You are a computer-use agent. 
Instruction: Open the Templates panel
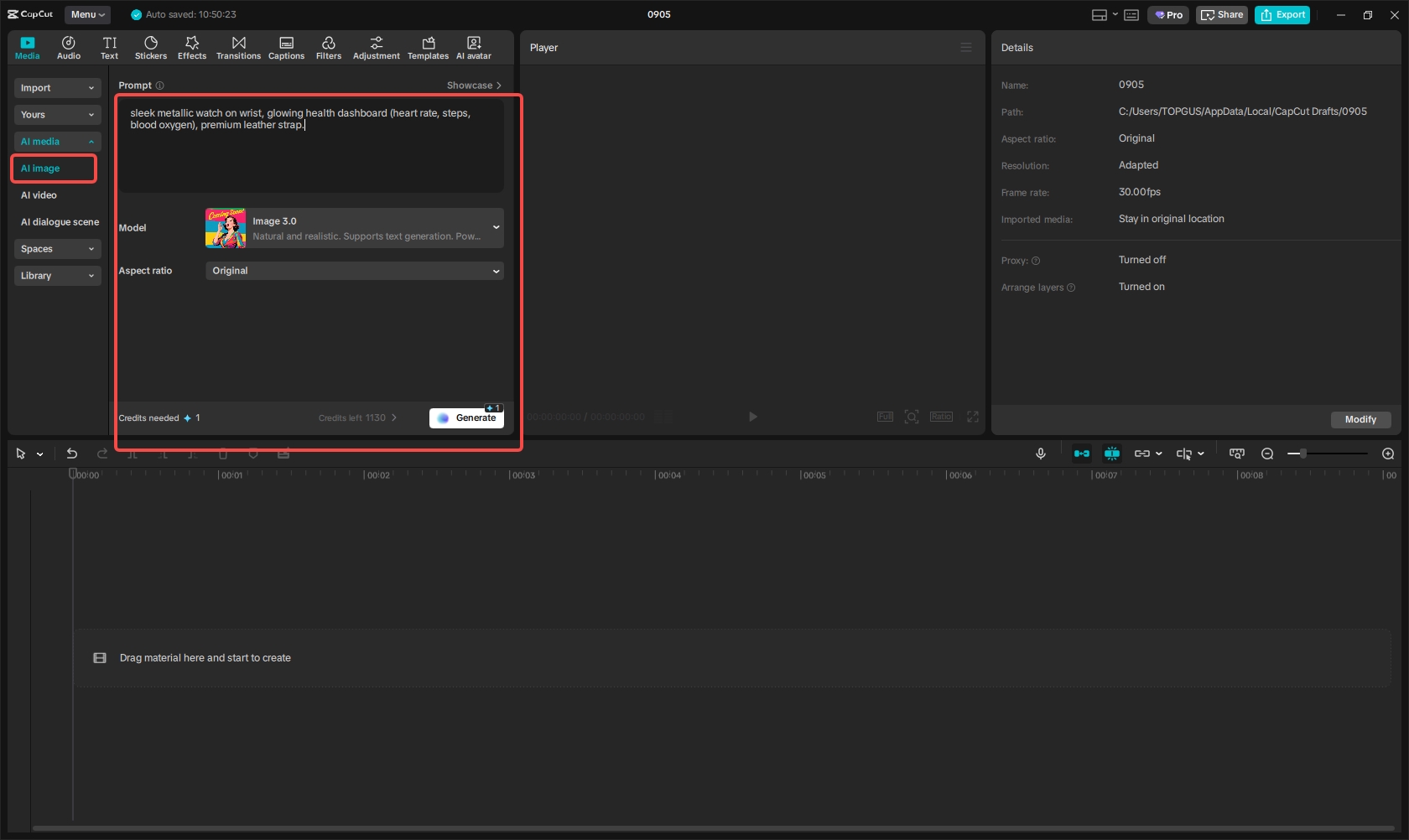coord(428,47)
